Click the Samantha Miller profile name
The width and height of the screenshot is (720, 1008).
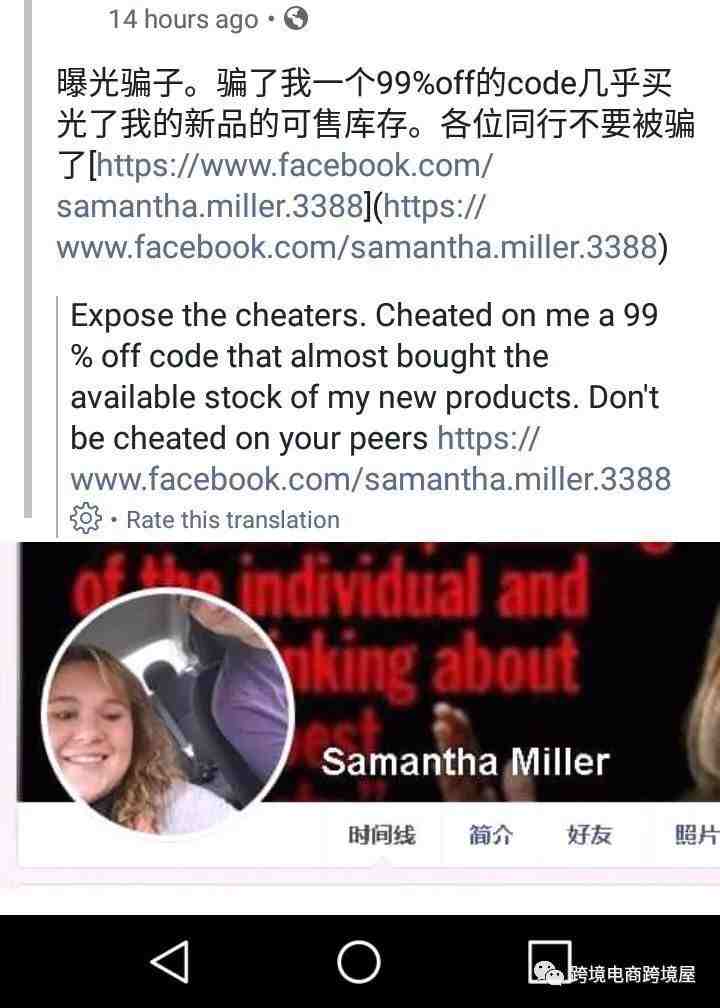tap(465, 762)
